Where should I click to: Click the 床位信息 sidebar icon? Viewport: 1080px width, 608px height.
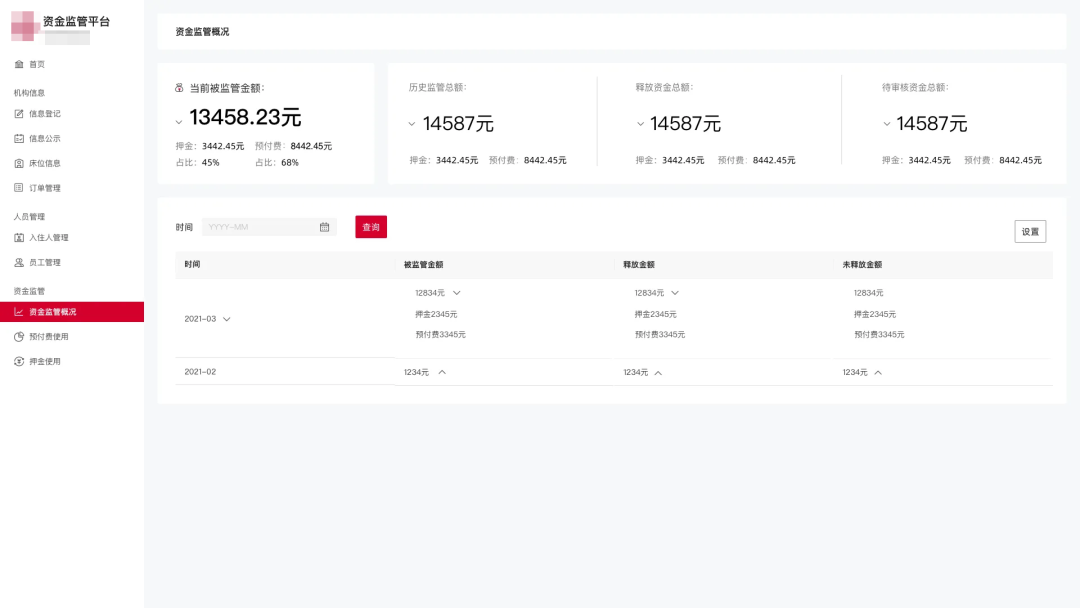(19, 163)
